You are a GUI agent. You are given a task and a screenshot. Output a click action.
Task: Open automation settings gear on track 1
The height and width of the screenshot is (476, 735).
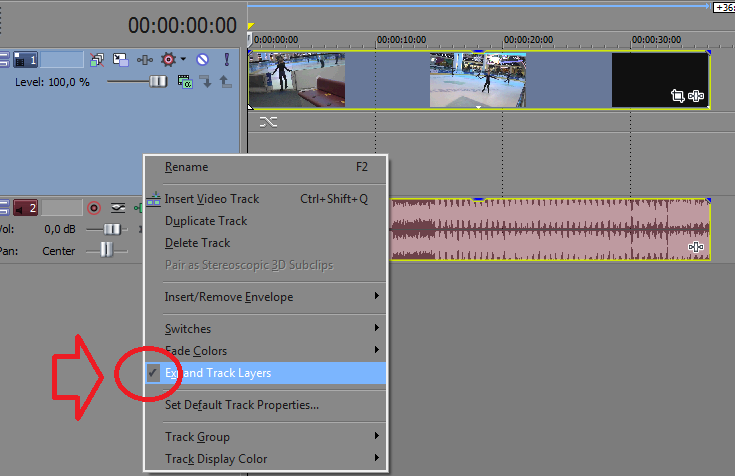tap(168, 60)
